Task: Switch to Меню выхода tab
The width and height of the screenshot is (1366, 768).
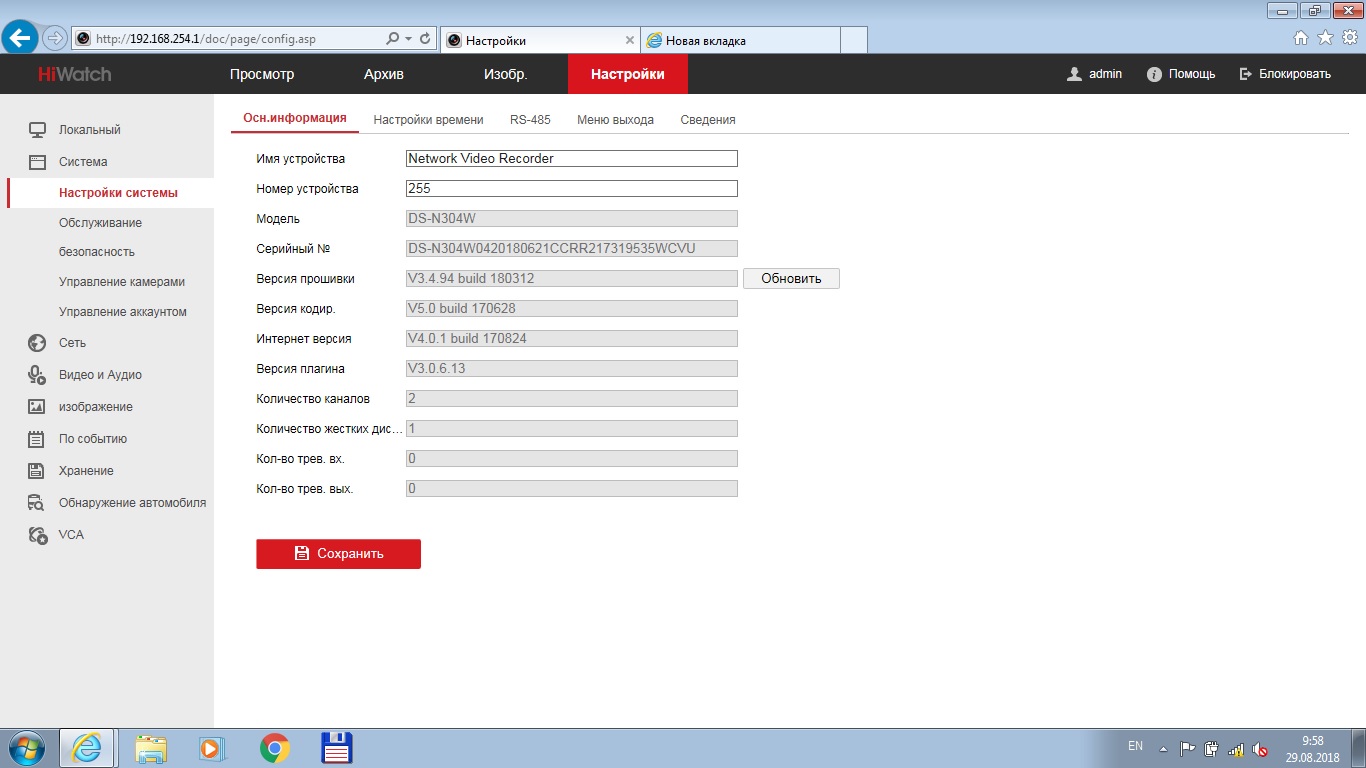Action: coord(615,120)
